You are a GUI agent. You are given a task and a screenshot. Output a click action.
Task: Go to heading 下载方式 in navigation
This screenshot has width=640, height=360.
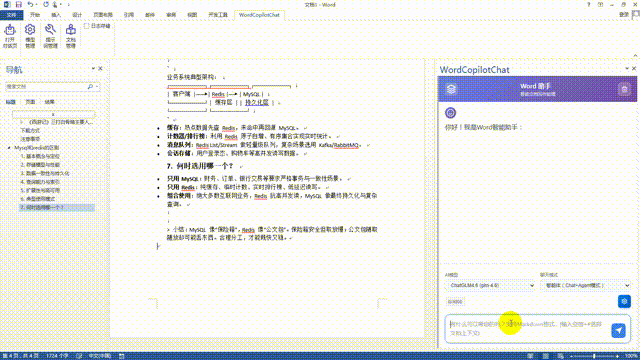coord(30,130)
